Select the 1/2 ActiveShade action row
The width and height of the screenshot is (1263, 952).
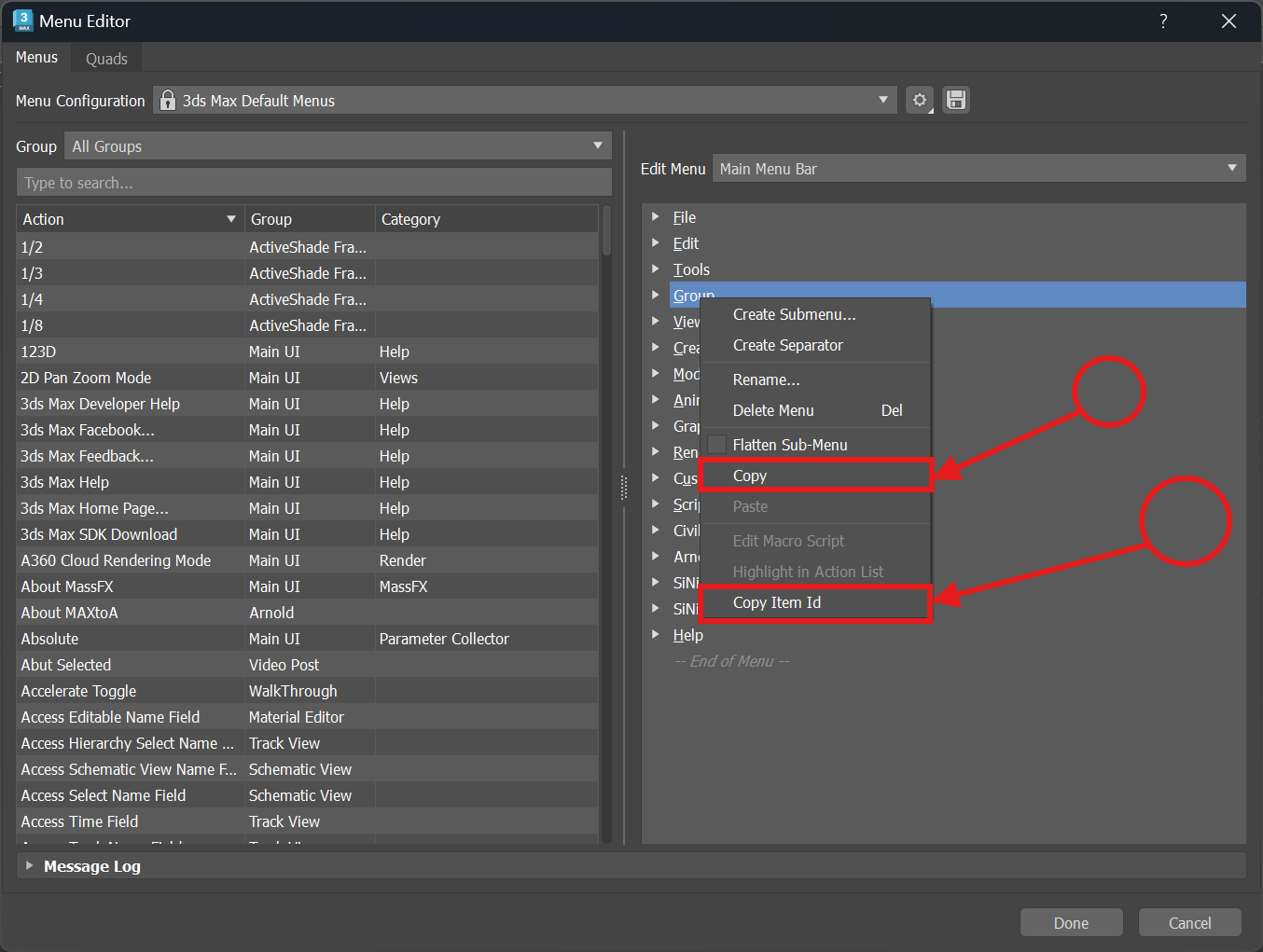tap(308, 247)
